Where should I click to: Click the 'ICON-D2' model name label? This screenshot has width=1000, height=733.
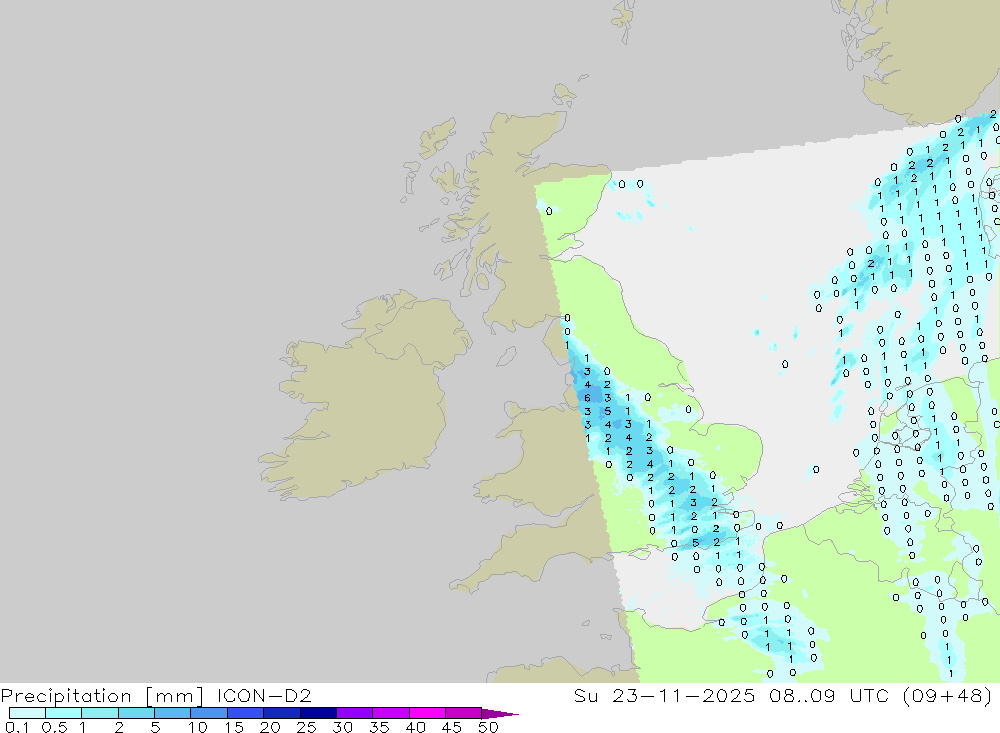coord(264,695)
